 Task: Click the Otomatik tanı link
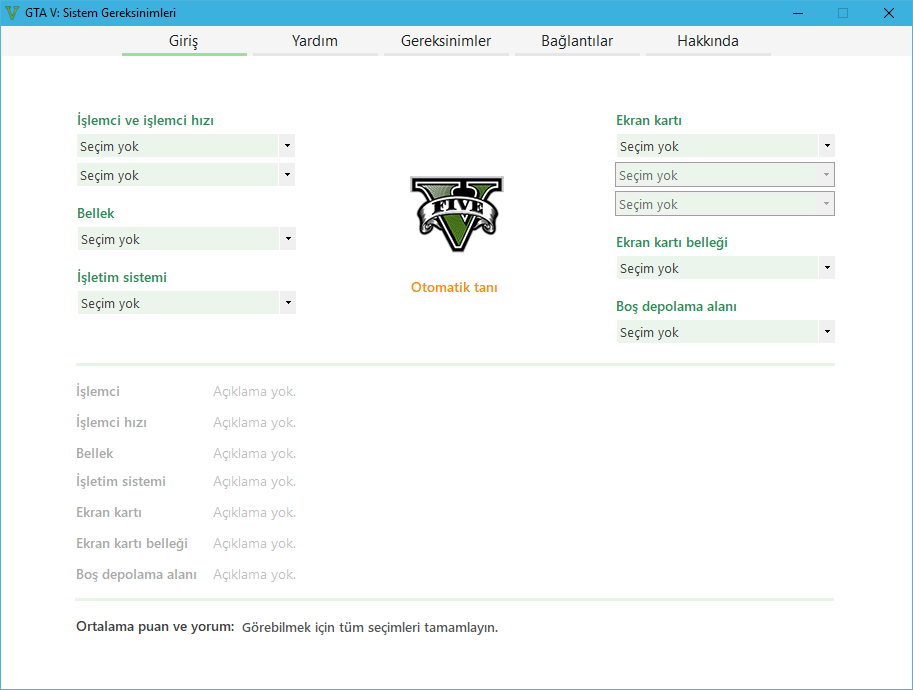coord(454,287)
